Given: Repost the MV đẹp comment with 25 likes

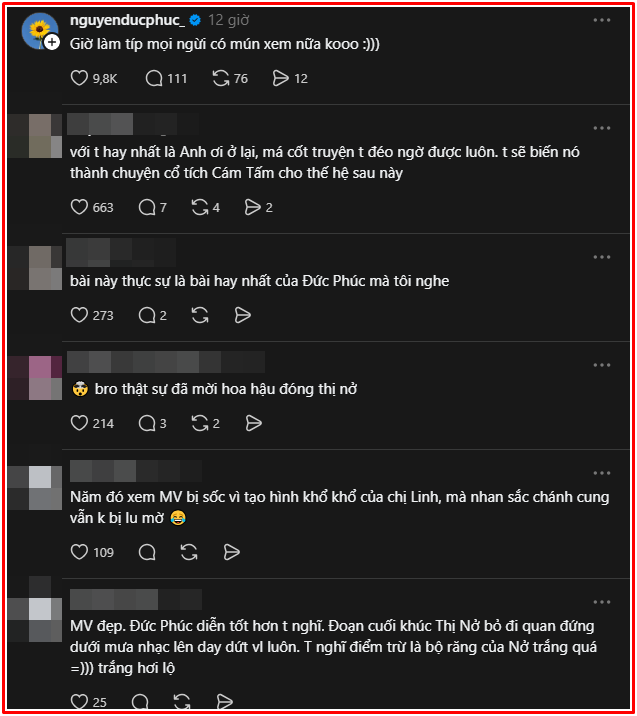Looking at the screenshot, I should click(x=183, y=702).
